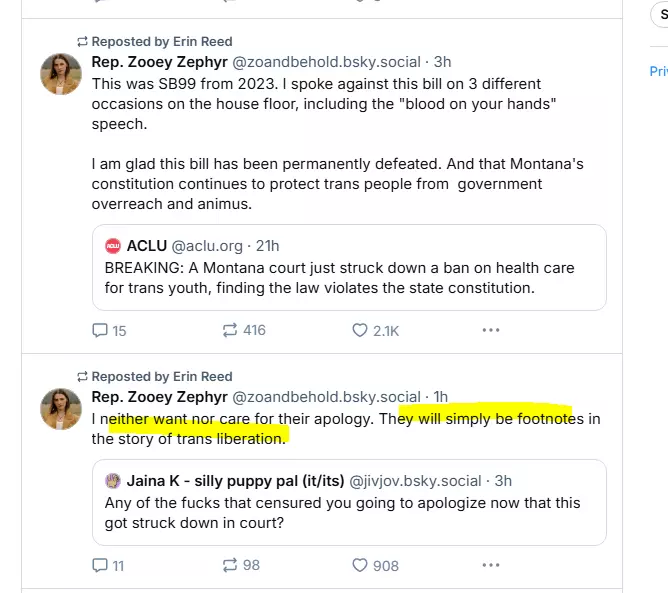Click Jaina K's small avatar icon
This screenshot has width=668, height=593.
tap(113, 481)
